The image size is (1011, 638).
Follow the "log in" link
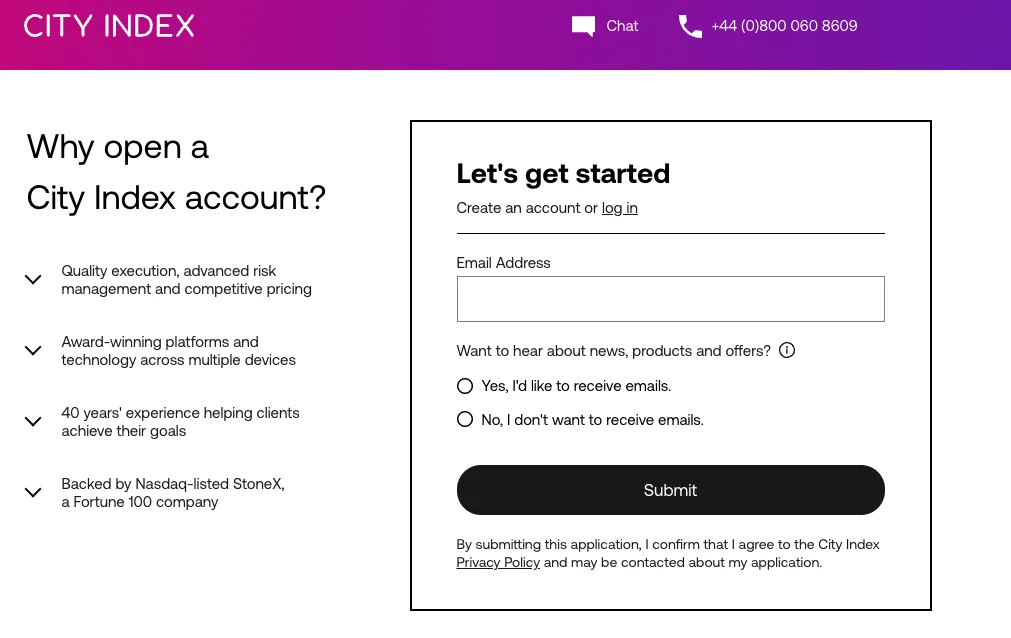(x=619, y=208)
